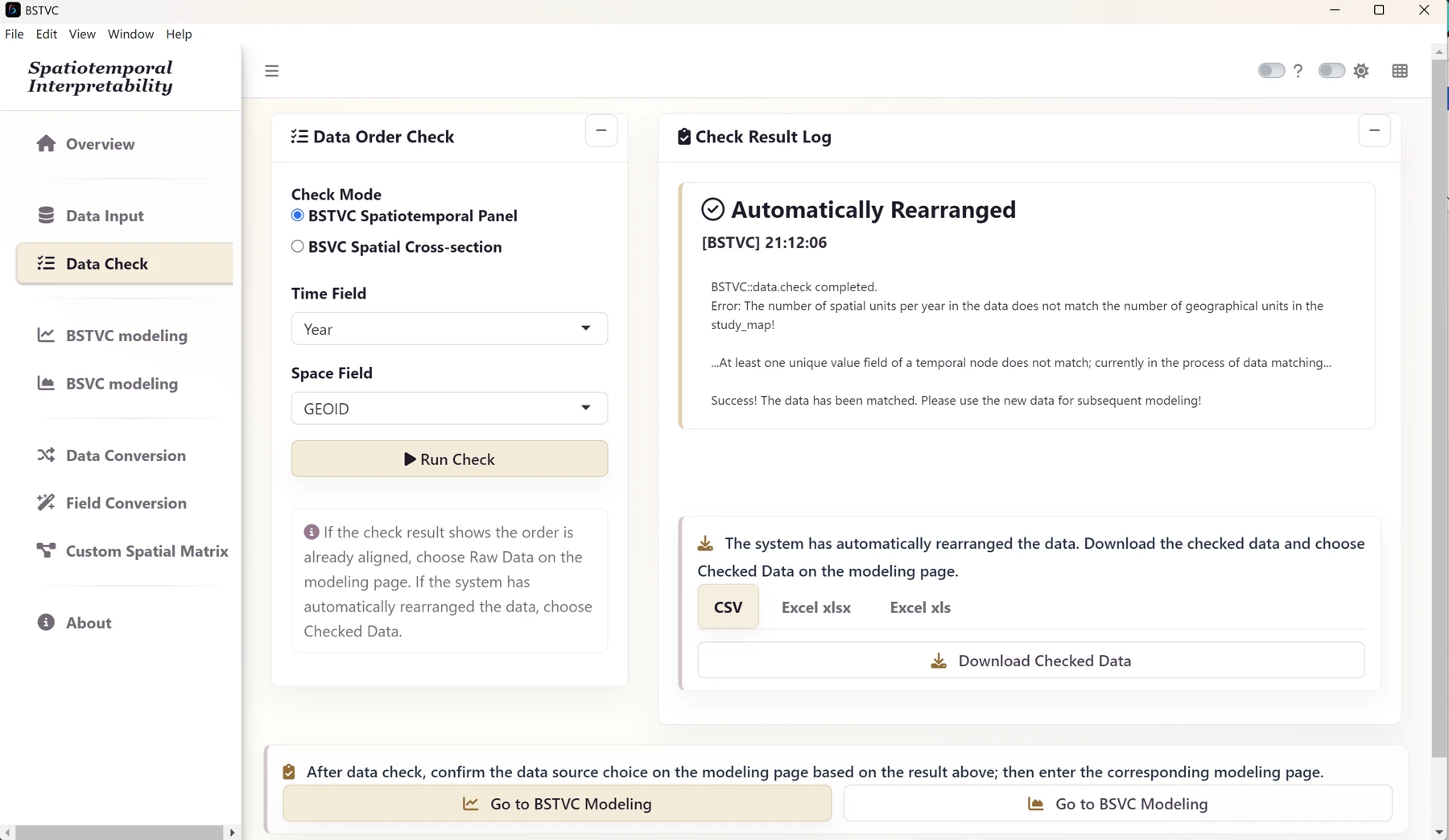Open the Time Field dropdown
This screenshot has width=1449, height=840.
click(449, 328)
